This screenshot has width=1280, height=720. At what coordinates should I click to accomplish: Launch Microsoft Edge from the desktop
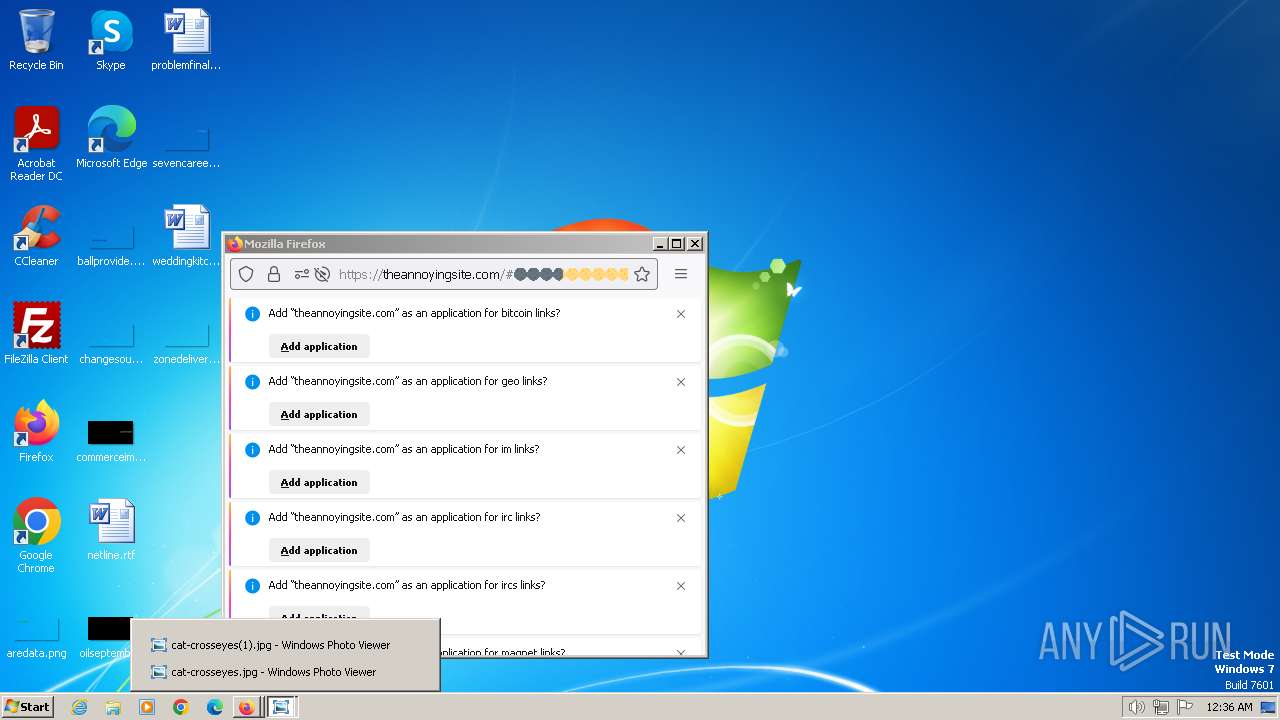(111, 138)
